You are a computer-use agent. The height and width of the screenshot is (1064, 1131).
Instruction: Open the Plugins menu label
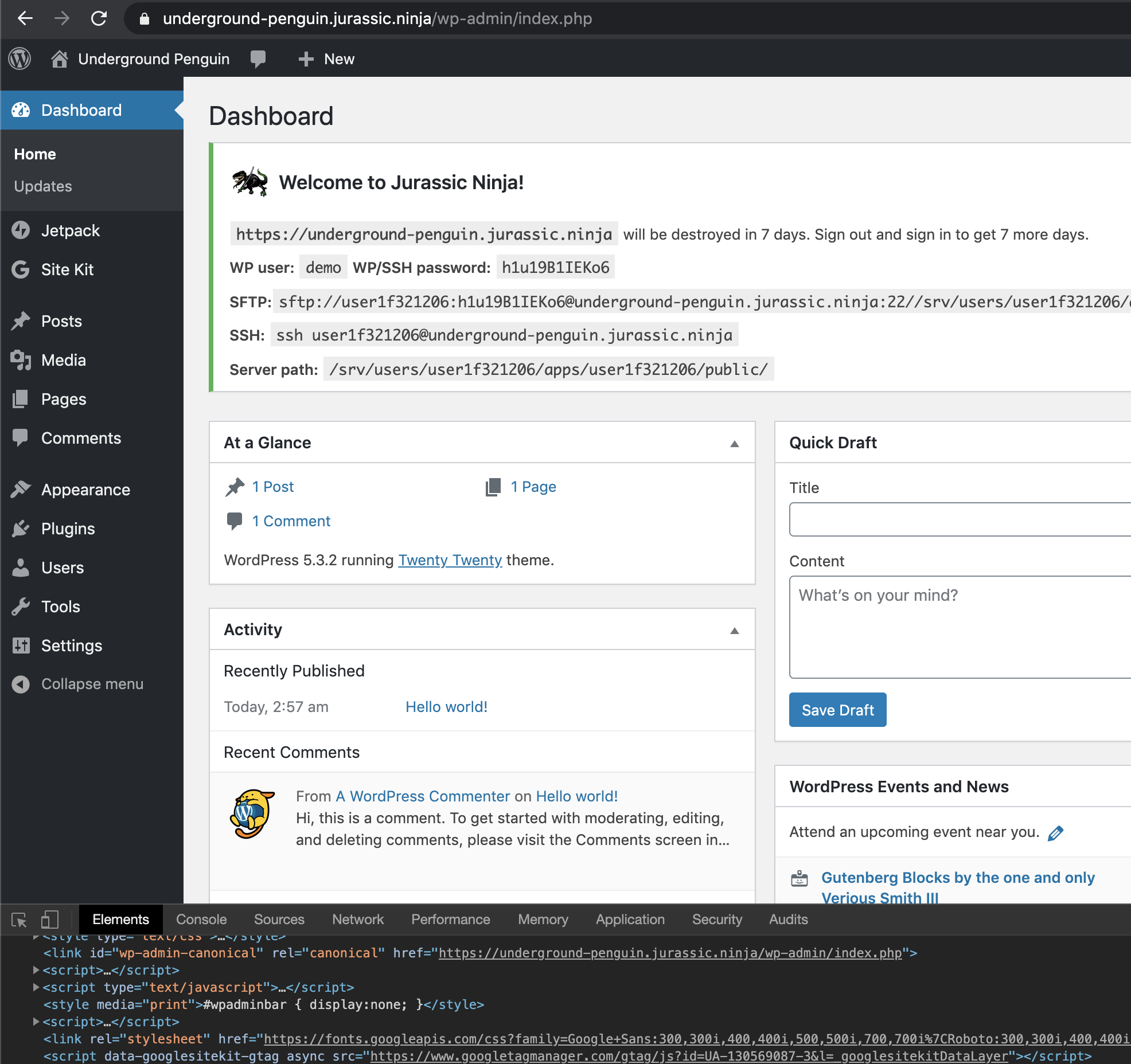[68, 528]
